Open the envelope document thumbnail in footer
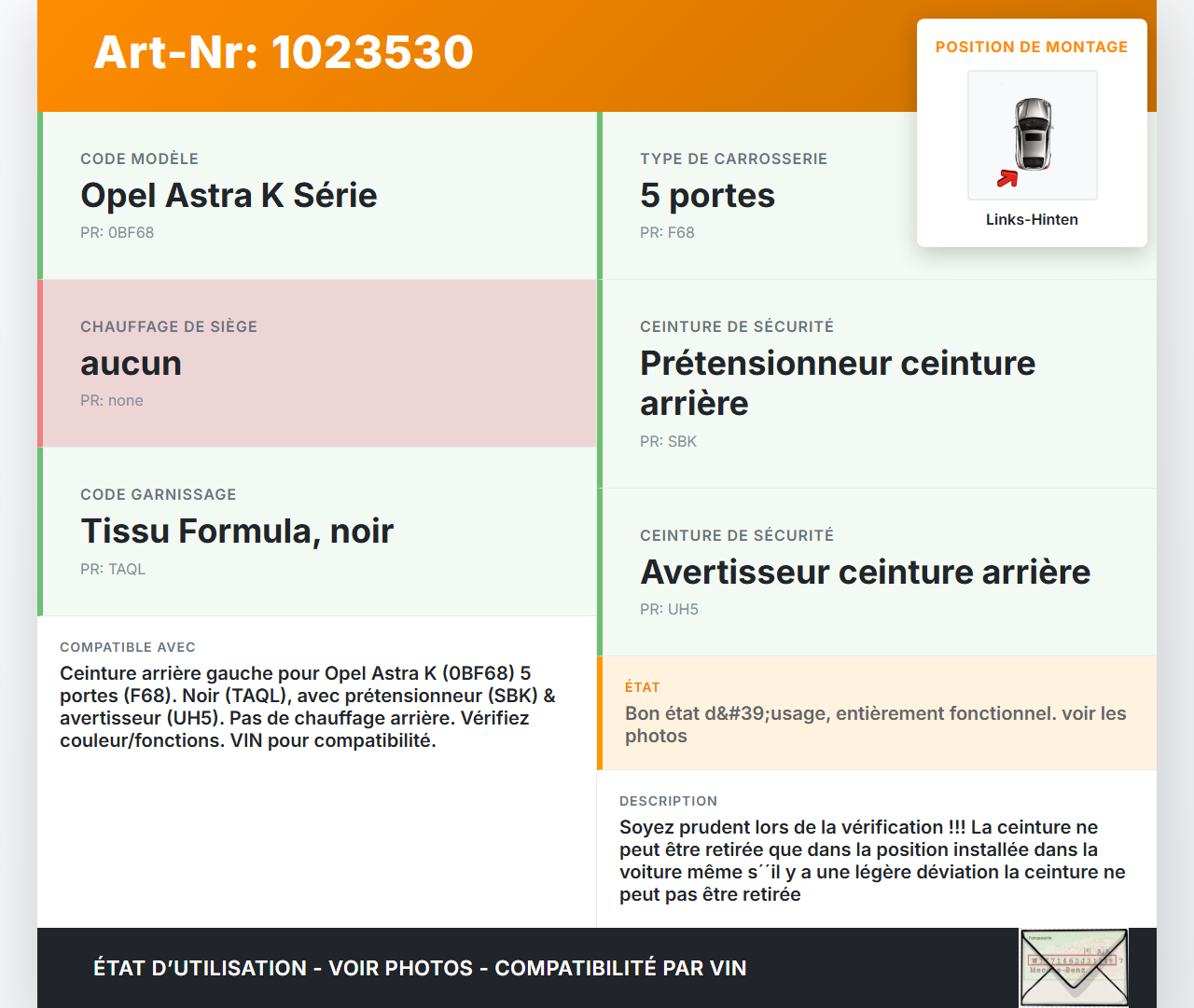The height and width of the screenshot is (1008, 1194). pos(1075,968)
